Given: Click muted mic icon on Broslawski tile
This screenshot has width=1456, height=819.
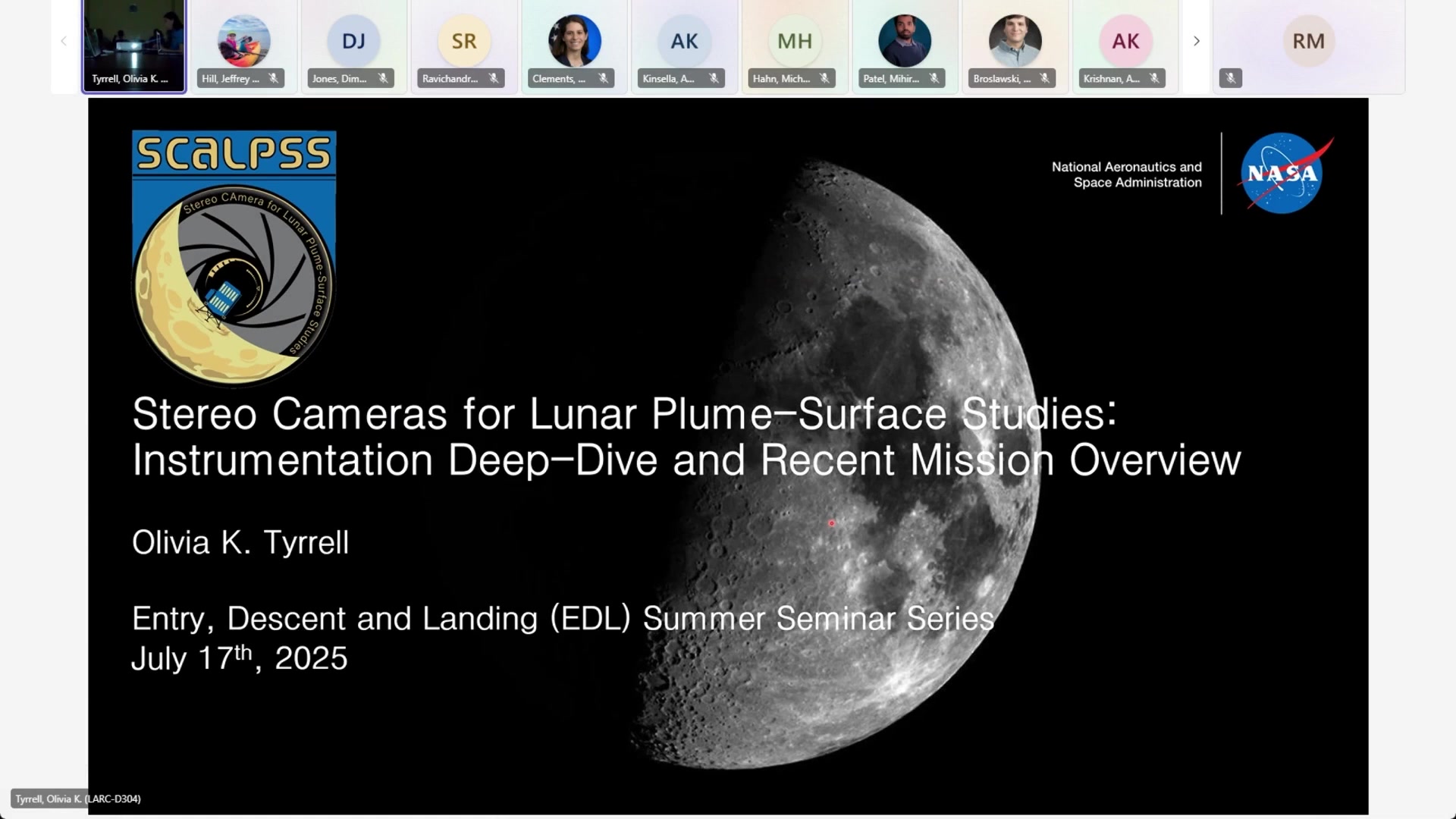Looking at the screenshot, I should 1044,78.
